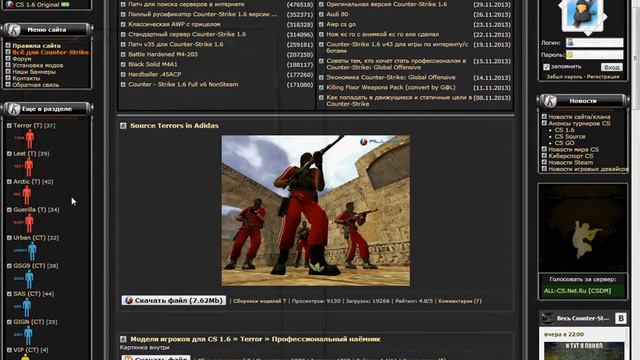This screenshot has height=360, width=640.
Task: Open Правила сайта in site menu
Action: (x=36, y=46)
